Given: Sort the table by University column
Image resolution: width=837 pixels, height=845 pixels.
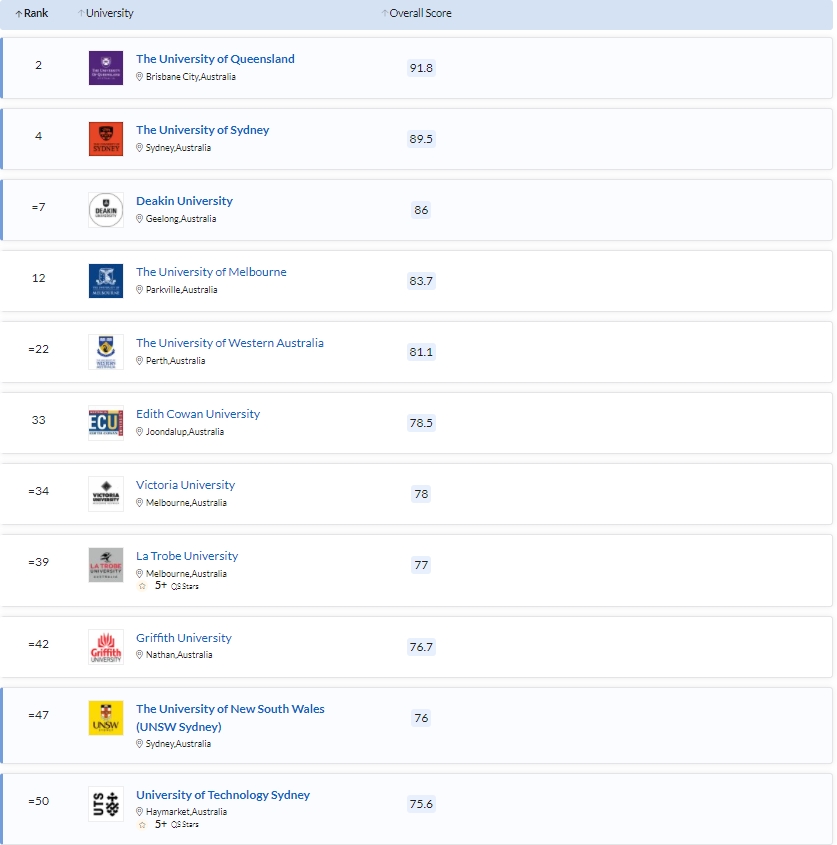Looking at the screenshot, I should 106,14.
